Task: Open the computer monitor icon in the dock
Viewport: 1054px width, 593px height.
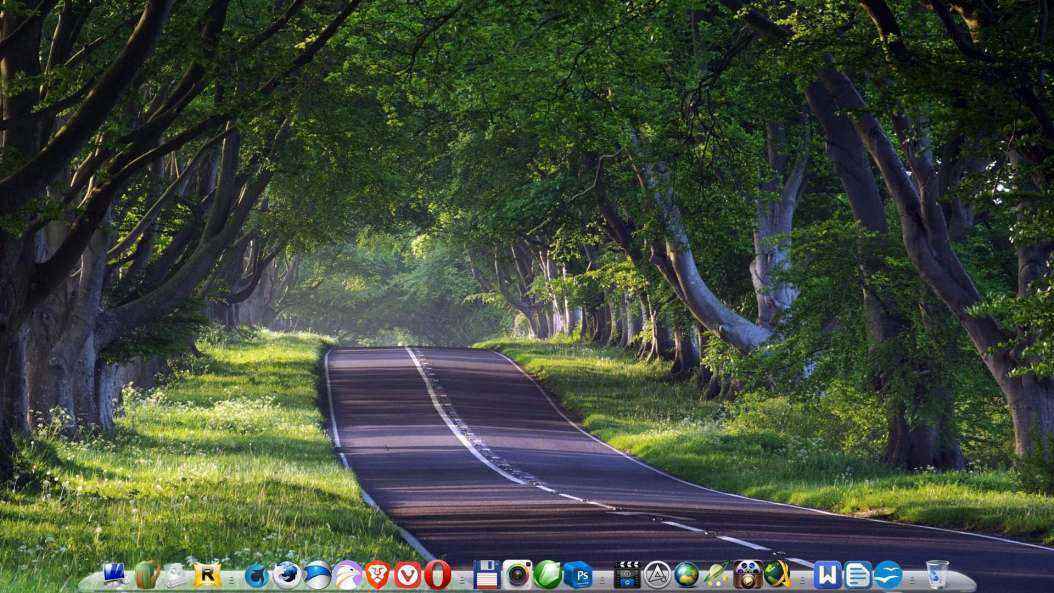Action: coord(114,575)
